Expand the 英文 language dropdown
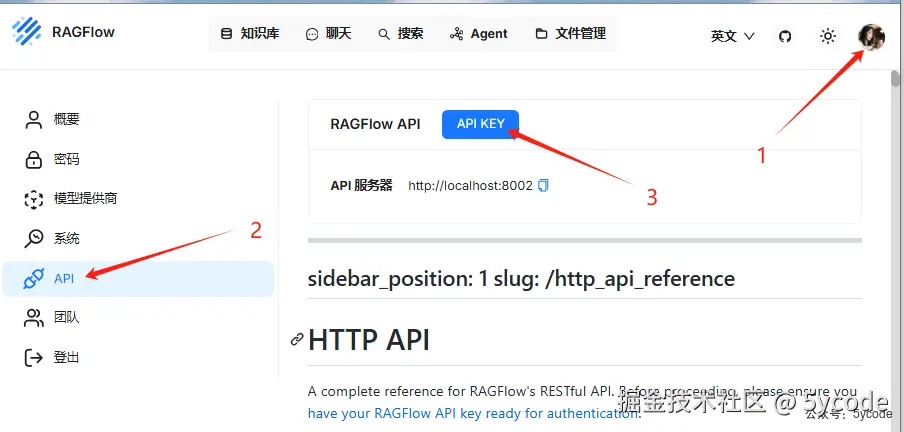Screen dimensions: 904x432 pos(732,36)
